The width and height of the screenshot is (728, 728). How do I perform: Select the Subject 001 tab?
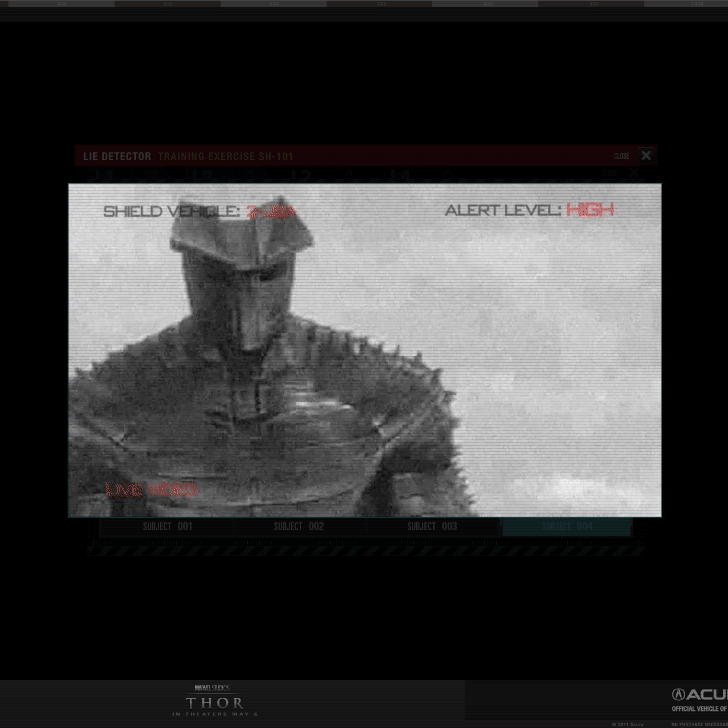167,526
